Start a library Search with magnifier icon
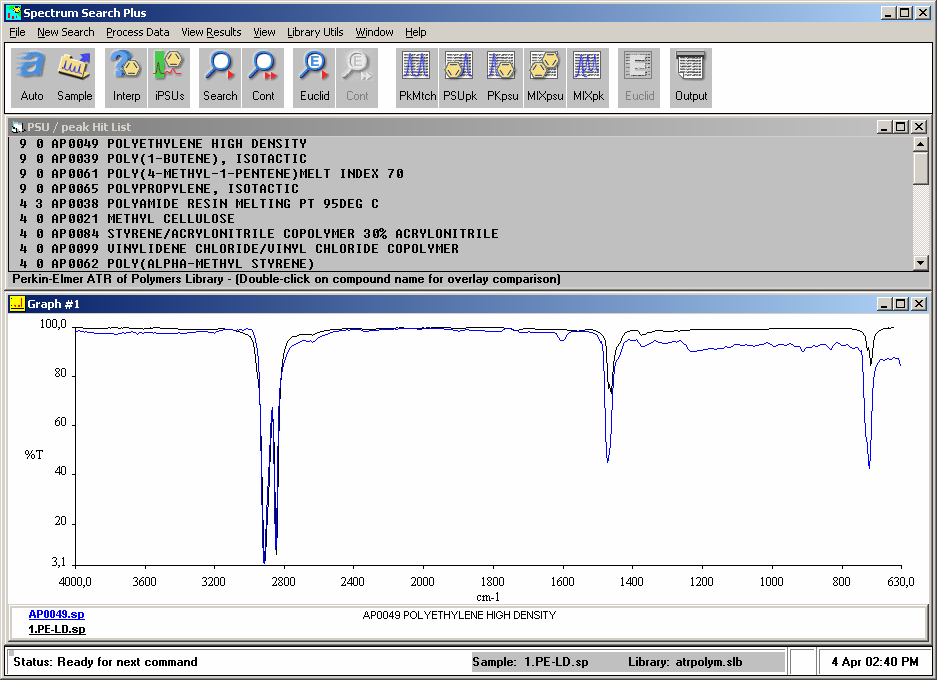Screen dimensions: 937x680 tap(220, 78)
